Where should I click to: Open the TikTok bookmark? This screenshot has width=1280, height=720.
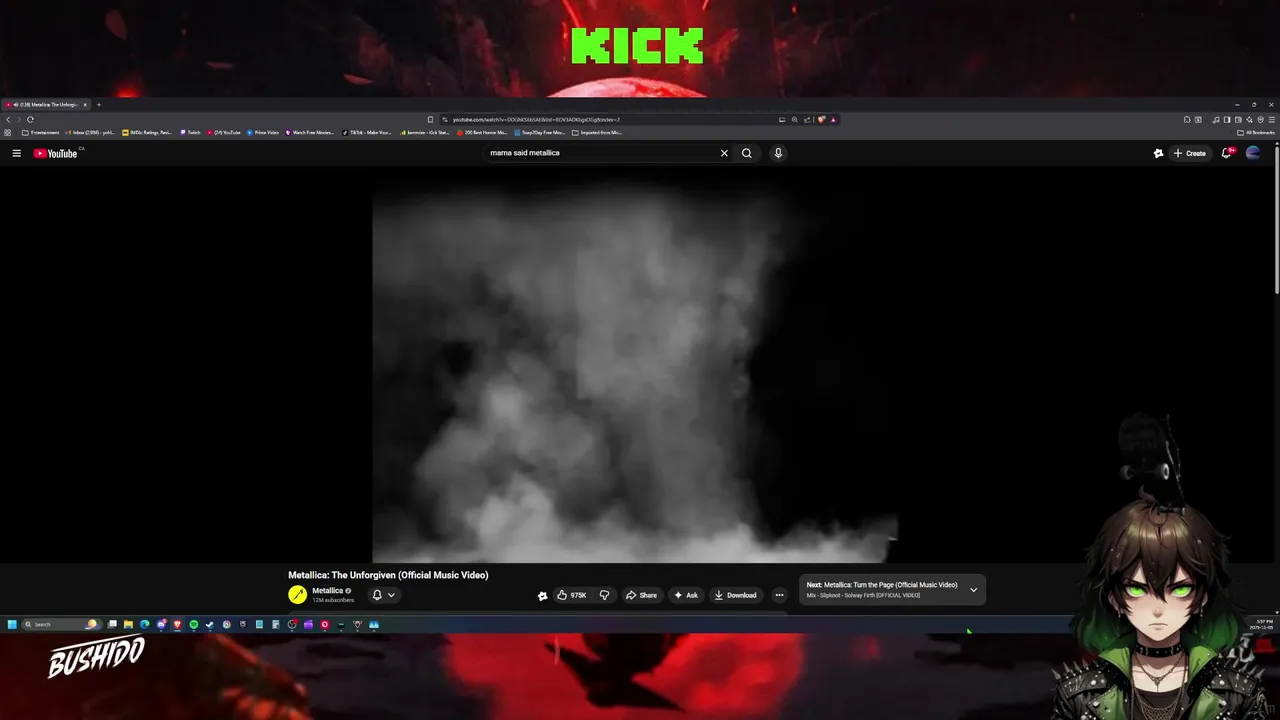coord(367,132)
